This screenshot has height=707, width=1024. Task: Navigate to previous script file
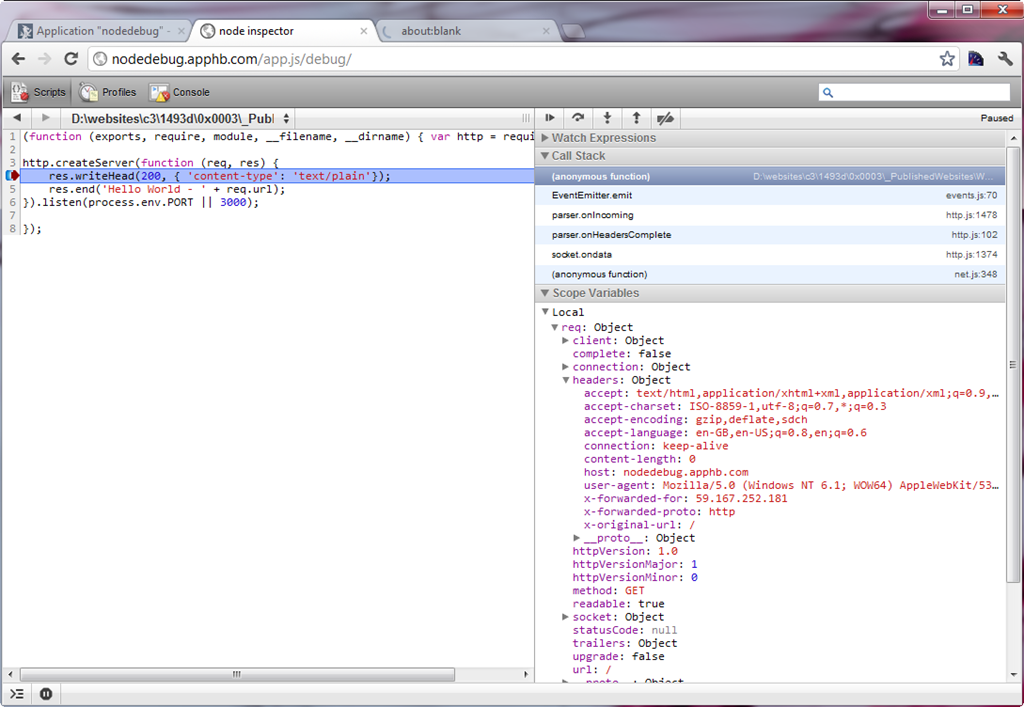click(17, 118)
